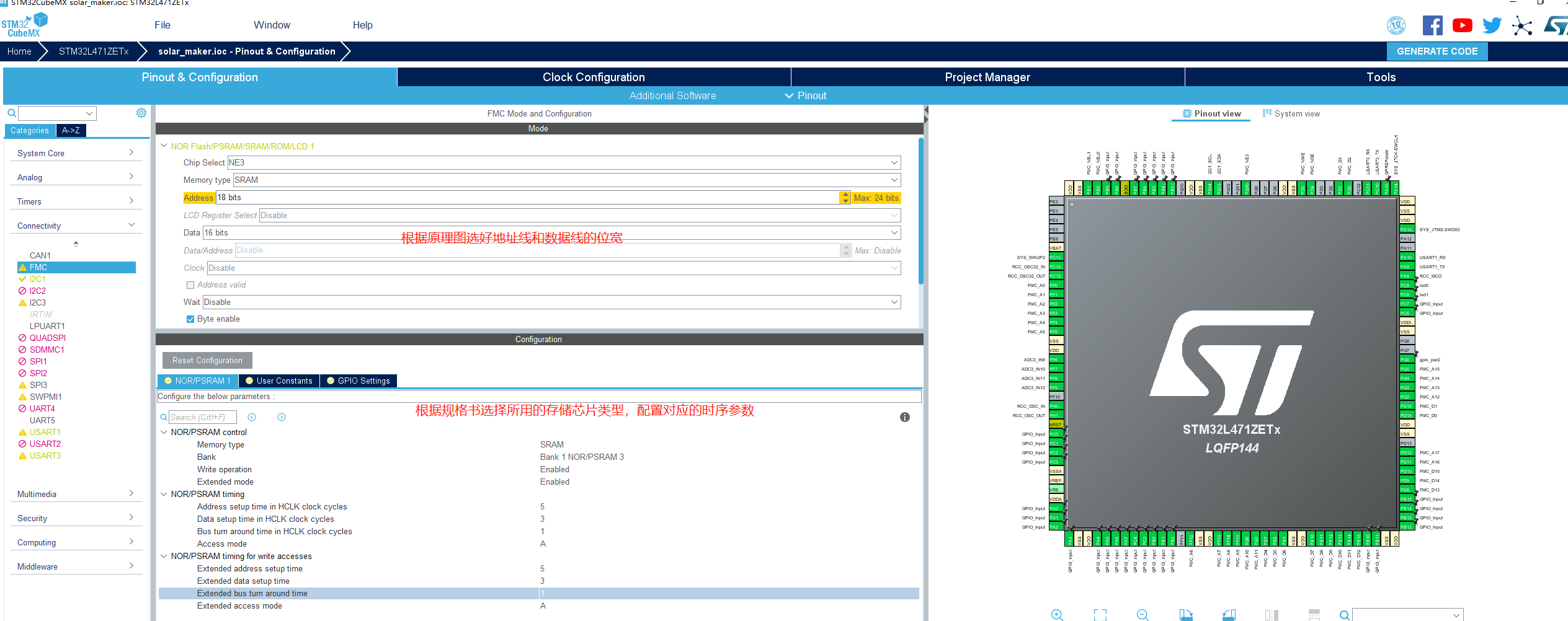Image resolution: width=1568 pixels, height=621 pixels.
Task: Open the peripheral panel settings gear
Action: point(141,113)
